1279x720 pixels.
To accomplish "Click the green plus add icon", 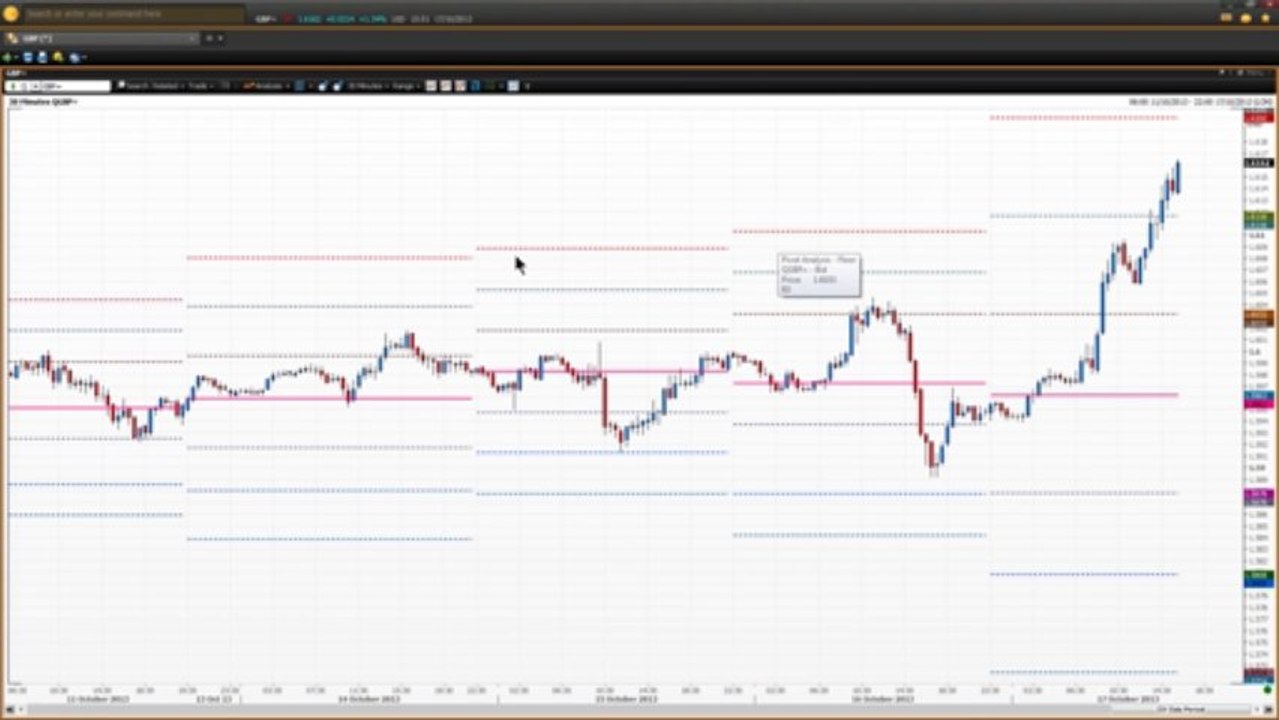I will (x=8, y=57).
